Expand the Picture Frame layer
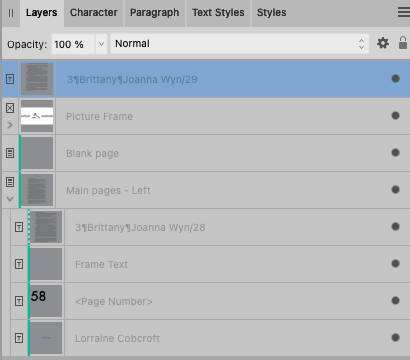The height and width of the screenshot is (360, 410). [x=10, y=125]
